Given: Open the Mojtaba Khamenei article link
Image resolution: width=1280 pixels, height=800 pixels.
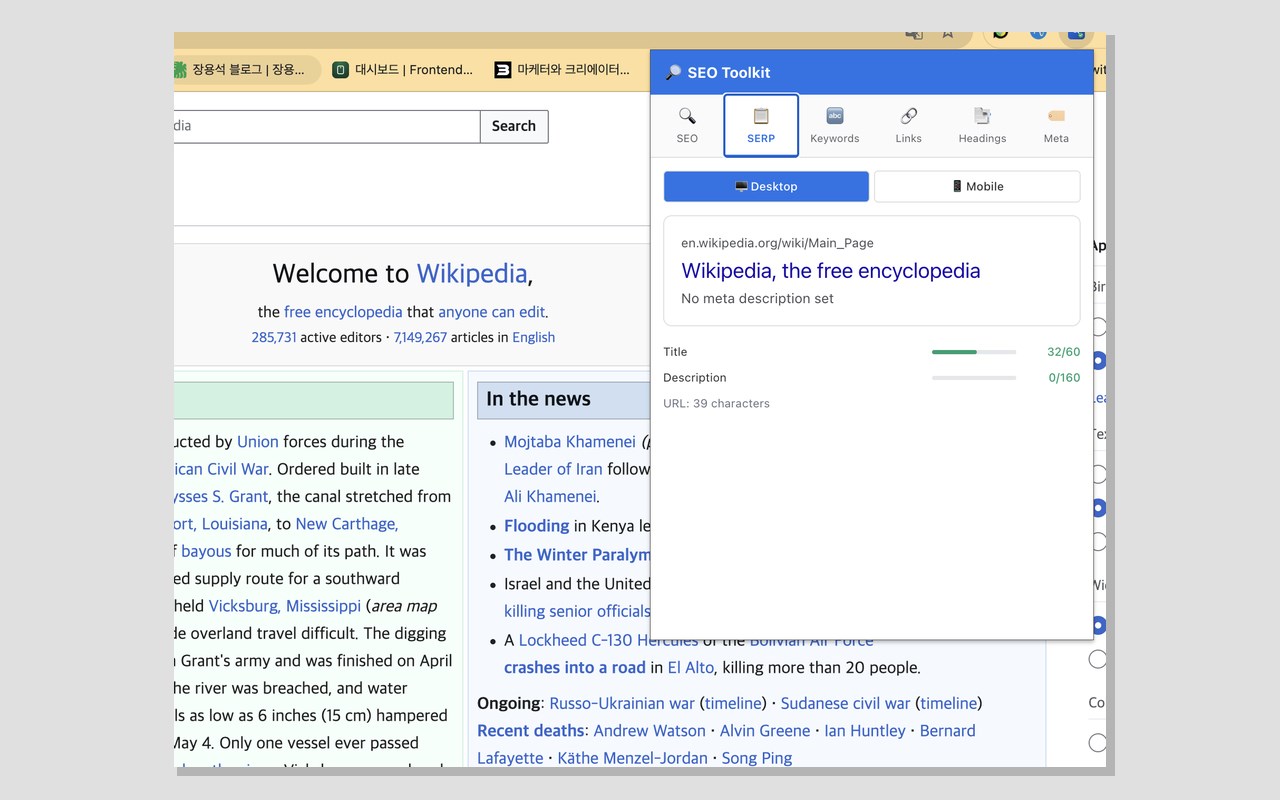Looking at the screenshot, I should 570,441.
